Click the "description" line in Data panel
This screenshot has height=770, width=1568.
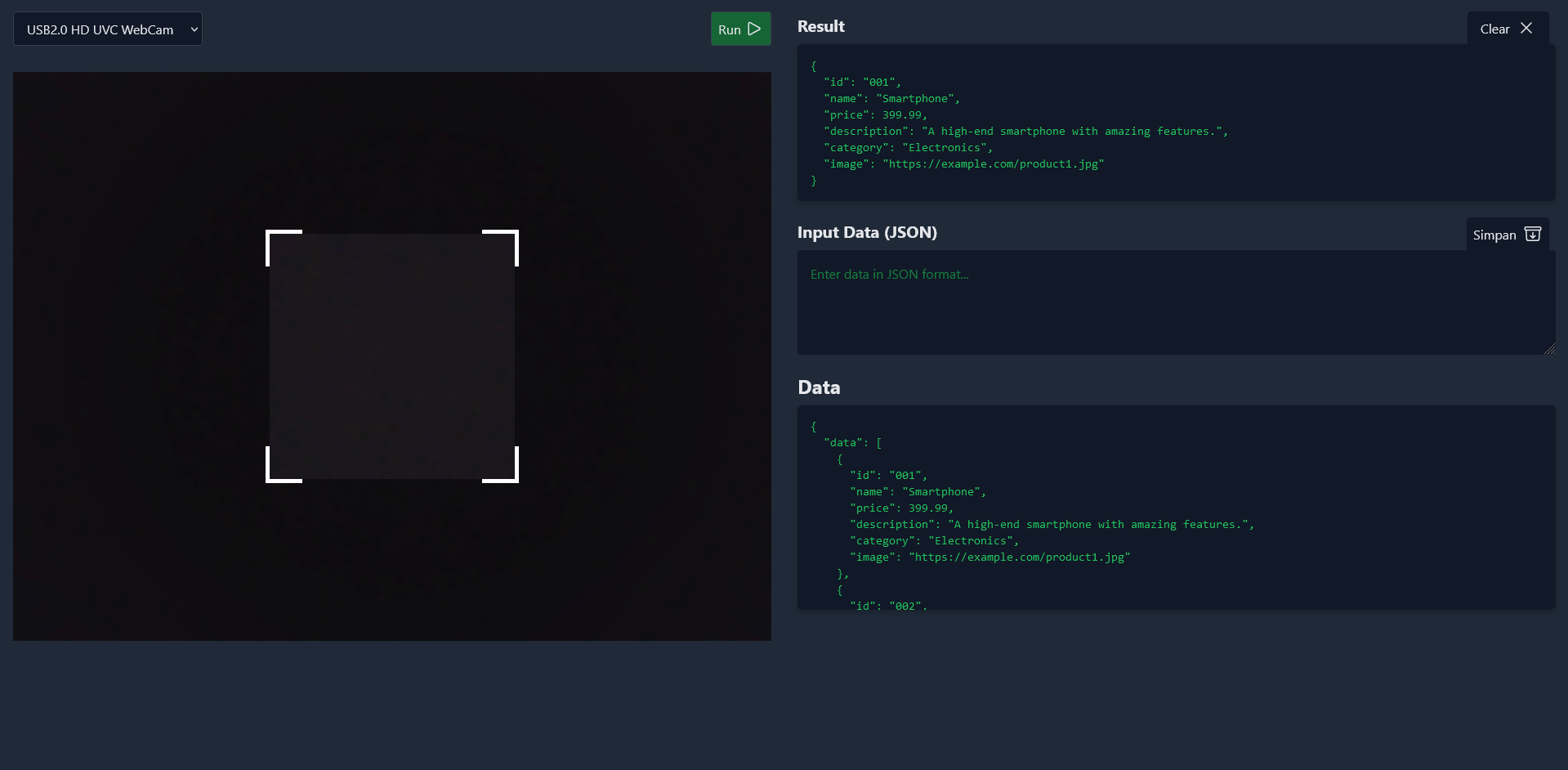[1052, 525]
